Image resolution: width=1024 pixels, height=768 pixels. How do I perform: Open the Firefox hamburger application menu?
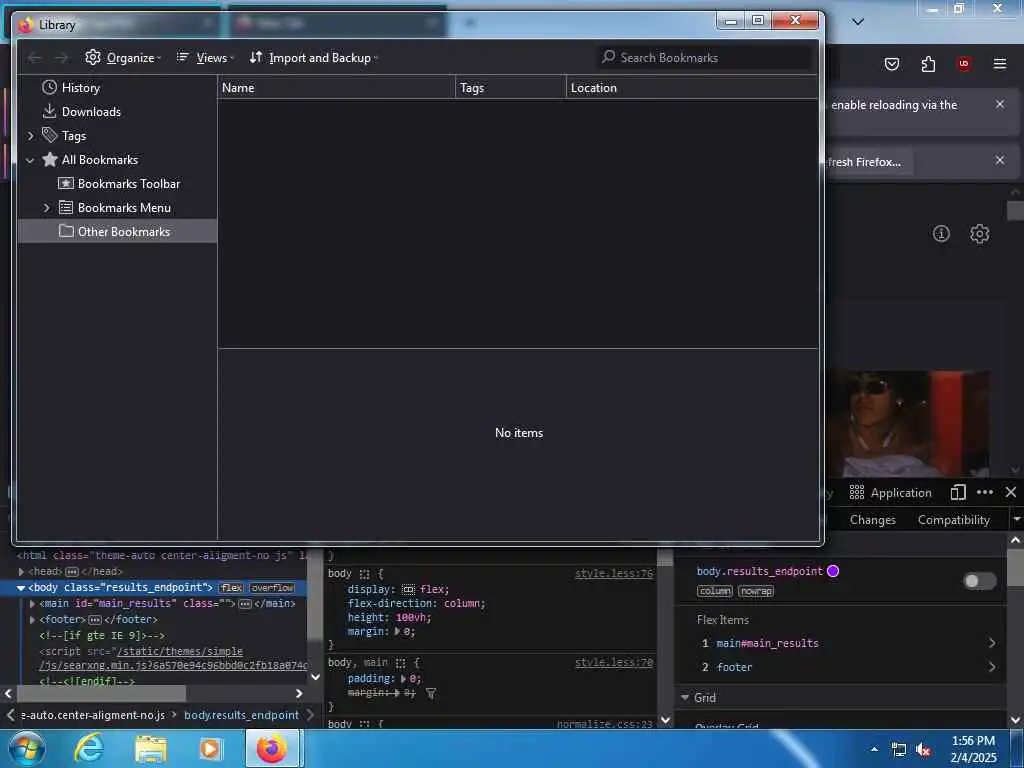(999, 64)
